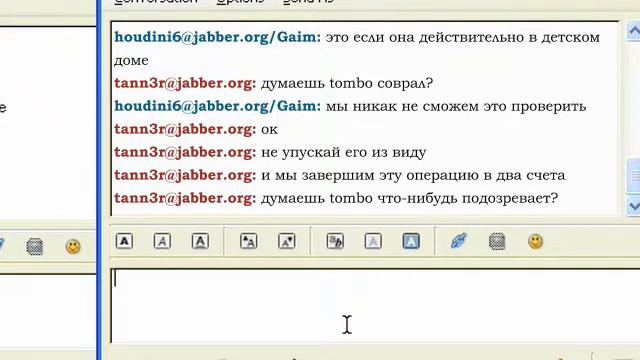The image size is (640, 360).
Task: Insert a link using the chain icon
Action: pos(459,241)
